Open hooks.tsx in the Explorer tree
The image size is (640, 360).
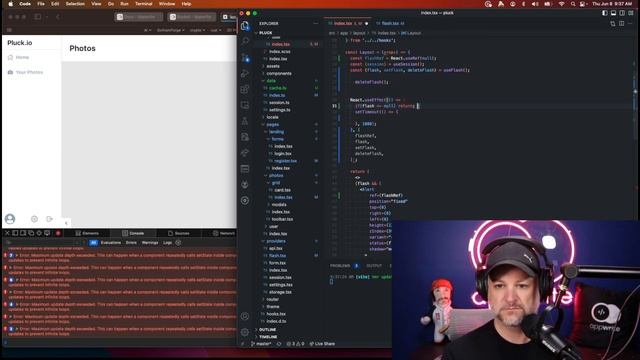[x=276, y=314]
